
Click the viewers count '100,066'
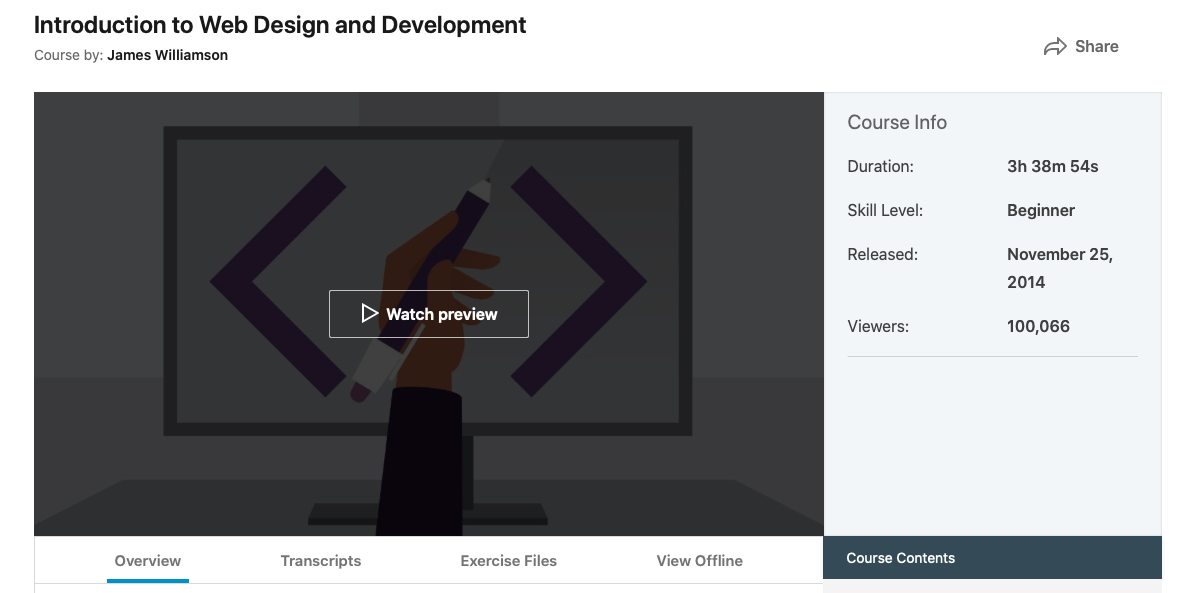point(1038,327)
